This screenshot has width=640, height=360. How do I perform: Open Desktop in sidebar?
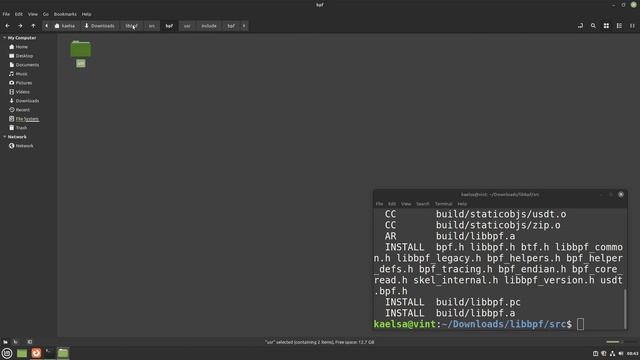(x=24, y=56)
